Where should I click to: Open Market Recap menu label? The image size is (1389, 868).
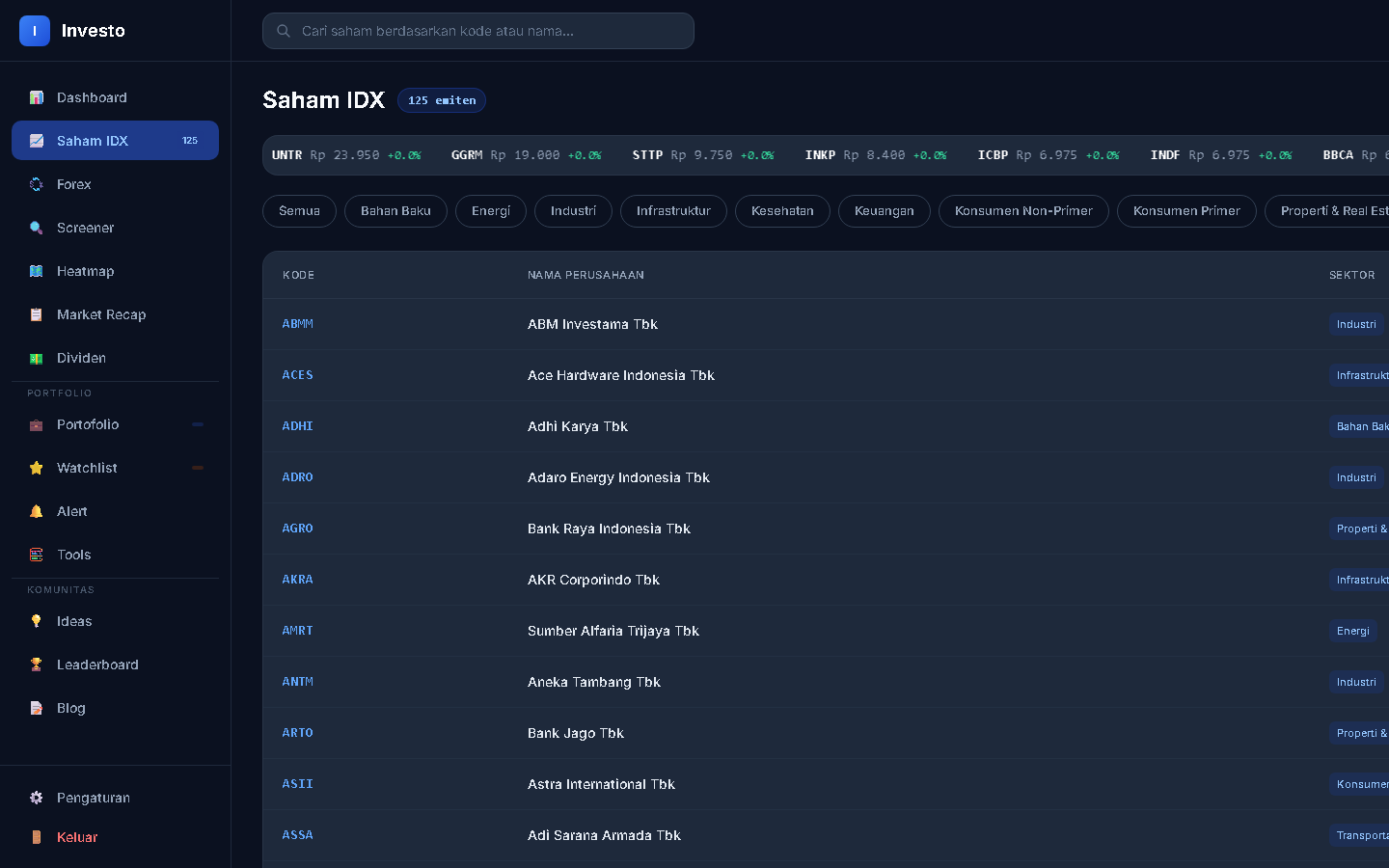click(101, 314)
